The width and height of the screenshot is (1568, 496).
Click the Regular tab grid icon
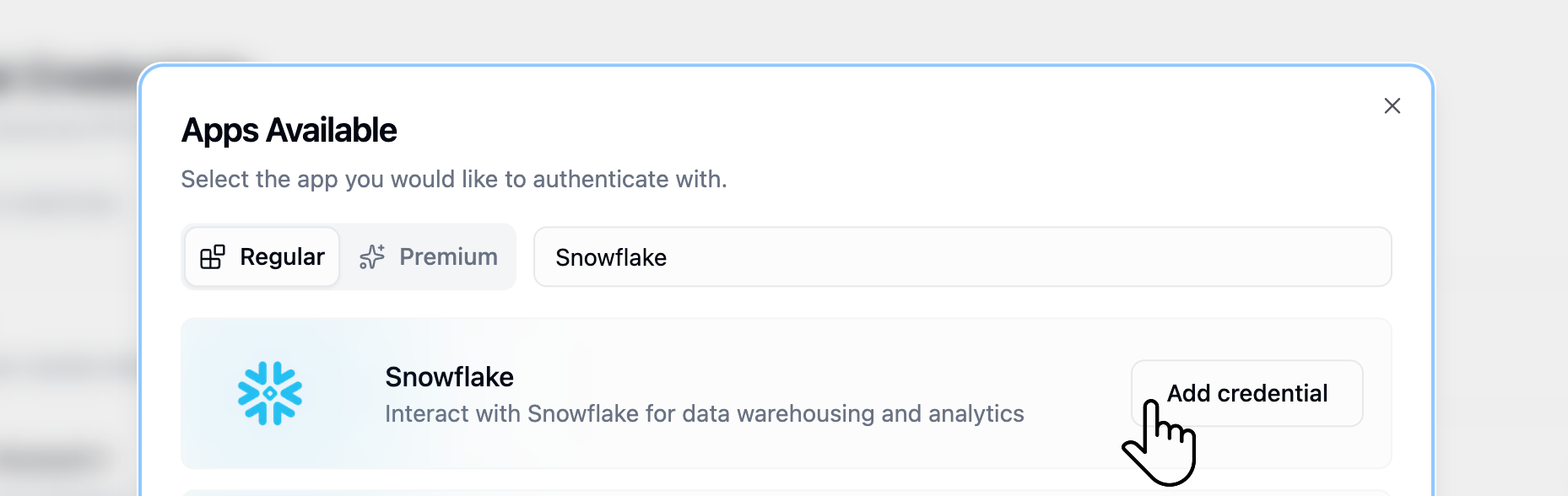point(212,256)
